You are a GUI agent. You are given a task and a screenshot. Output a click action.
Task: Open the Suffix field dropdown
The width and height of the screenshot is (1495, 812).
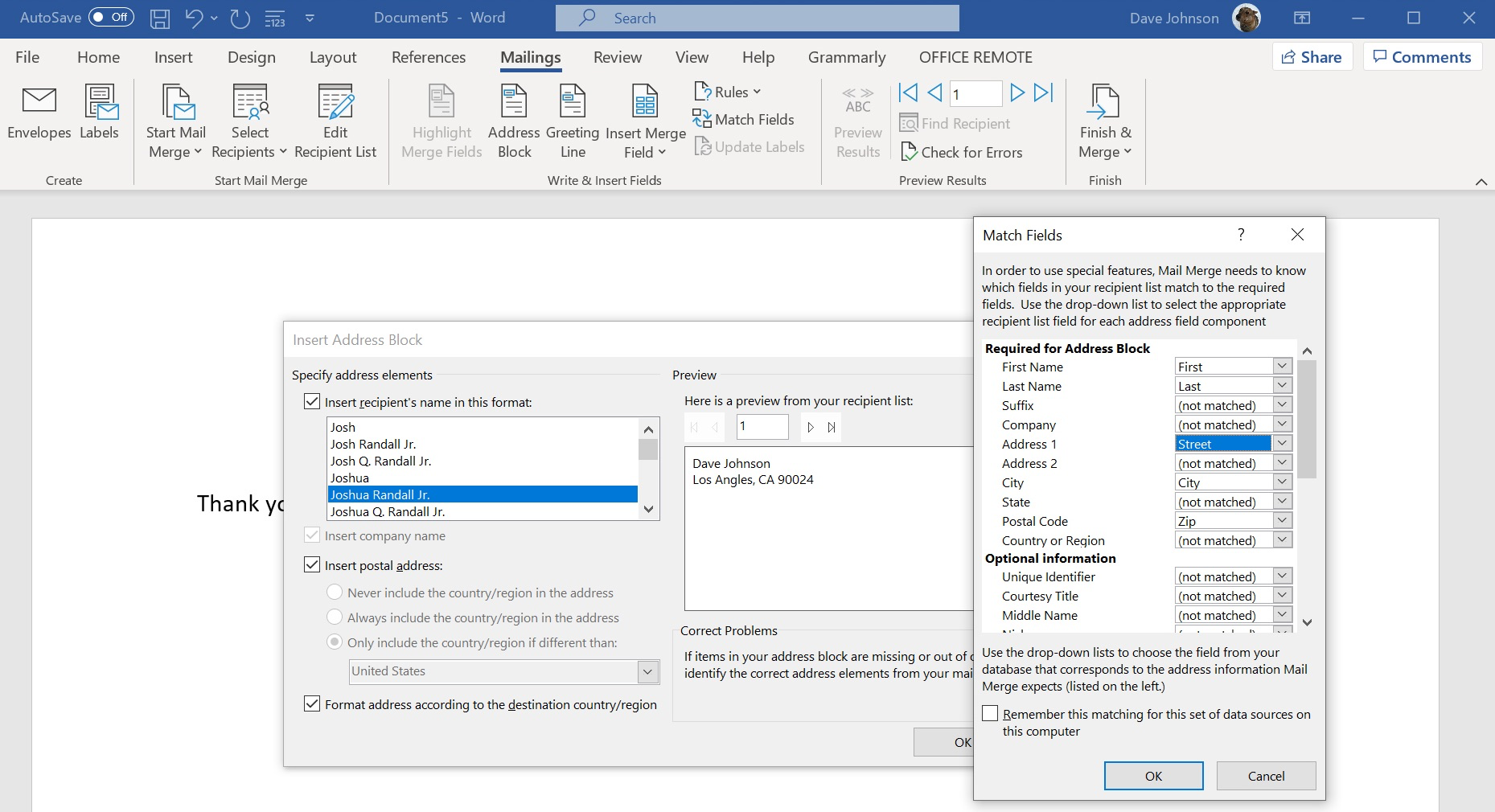pyautogui.click(x=1283, y=404)
